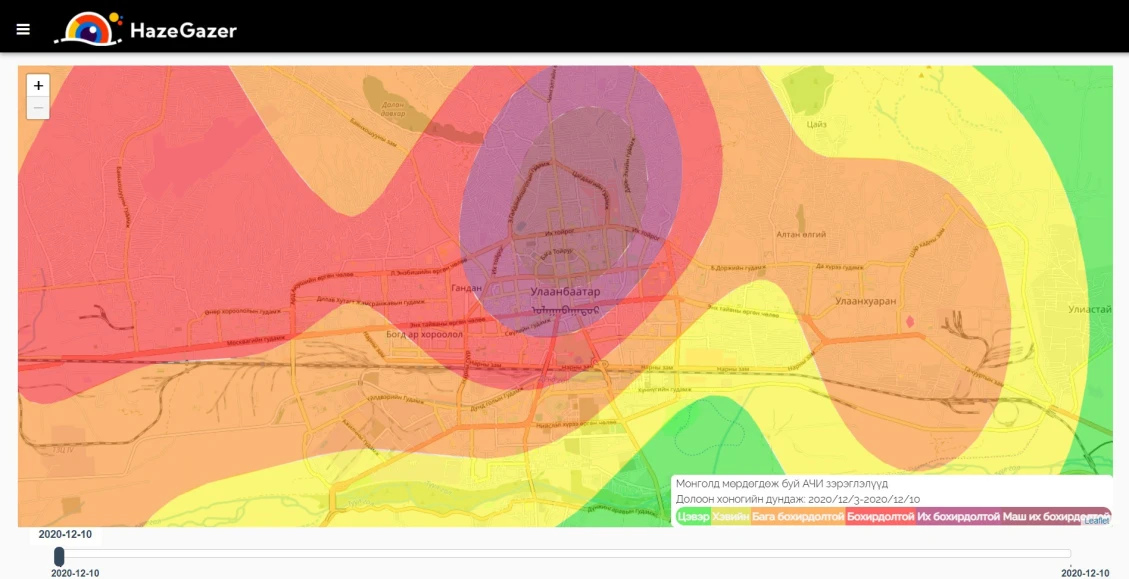Screen dimensions: 1129x579
Task: Click the HazeGazer title text
Action: 183,30
